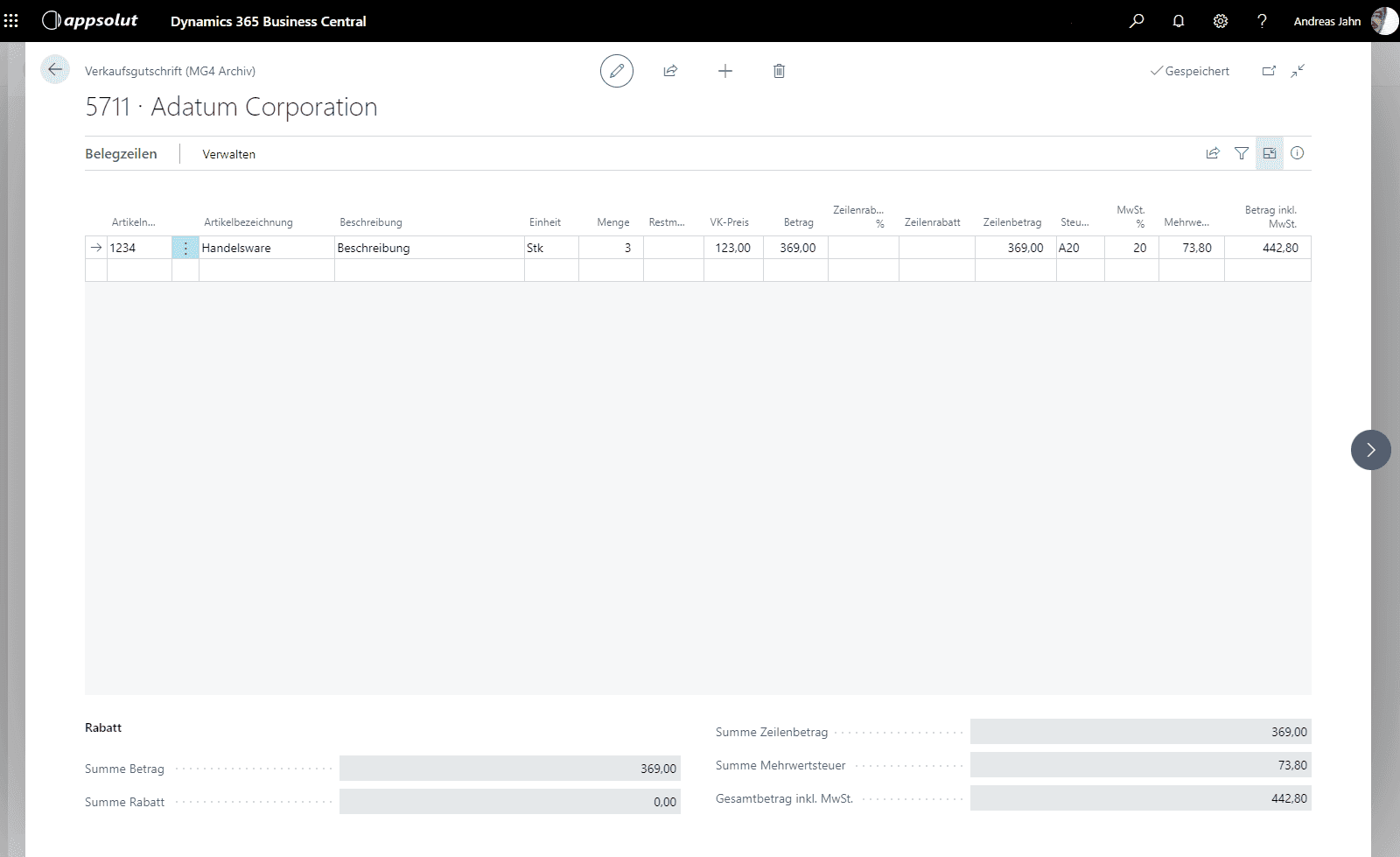Open the Verwalten menu

pos(229,154)
